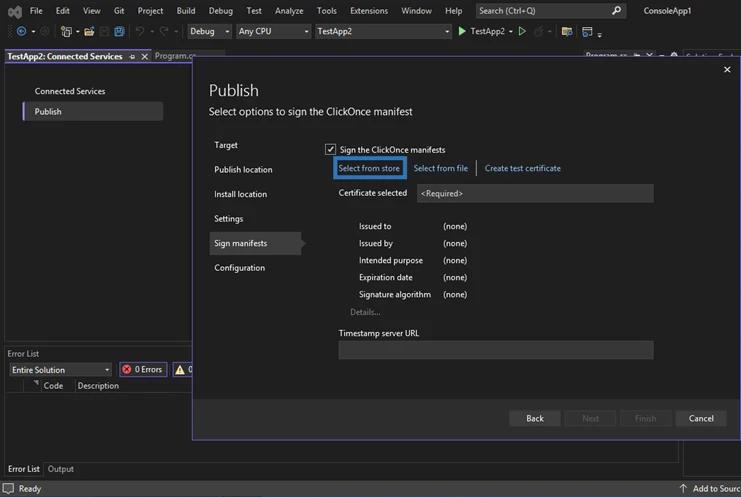Click the status bar notification icon
Viewport: 741px width, 497px height.
pos(11,489)
